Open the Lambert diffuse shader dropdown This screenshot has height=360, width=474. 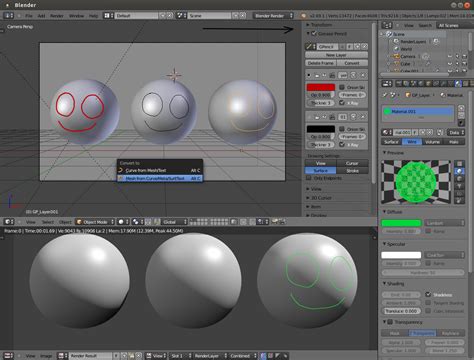tap(445, 223)
